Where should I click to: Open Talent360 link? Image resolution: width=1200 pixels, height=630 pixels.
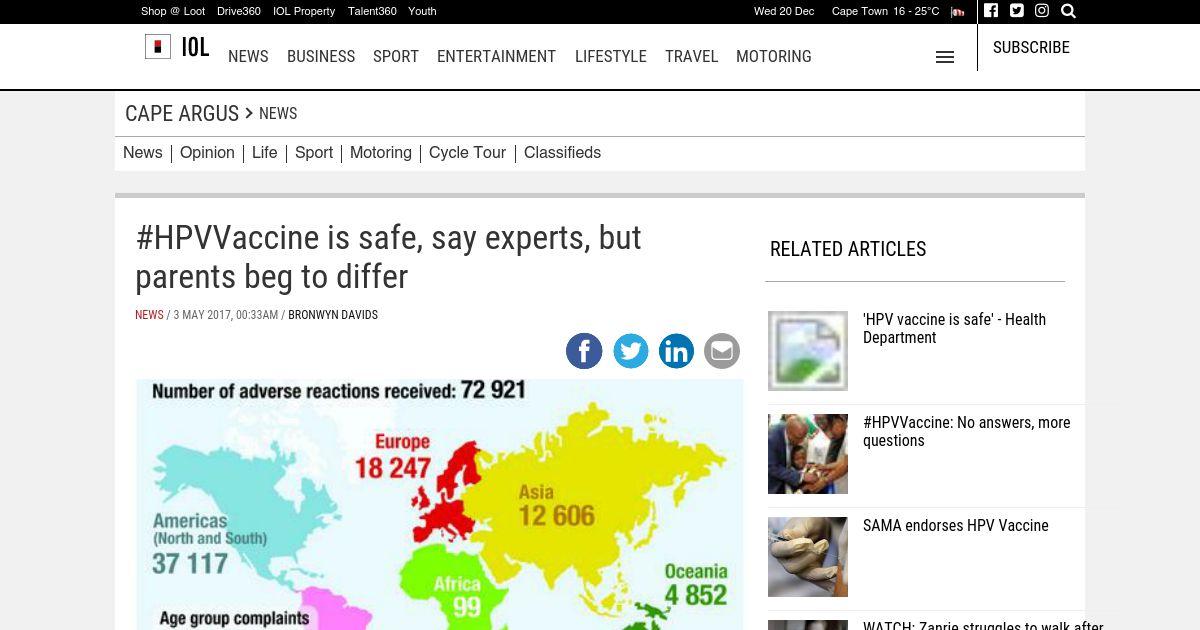tap(372, 11)
